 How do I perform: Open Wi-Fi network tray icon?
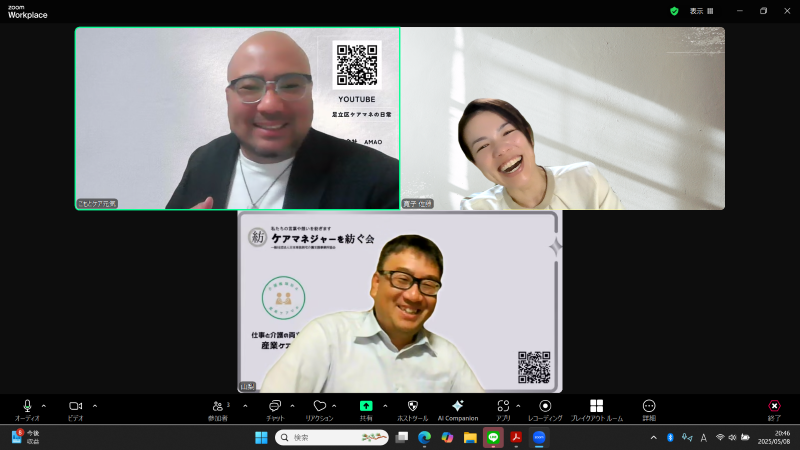click(x=720, y=438)
